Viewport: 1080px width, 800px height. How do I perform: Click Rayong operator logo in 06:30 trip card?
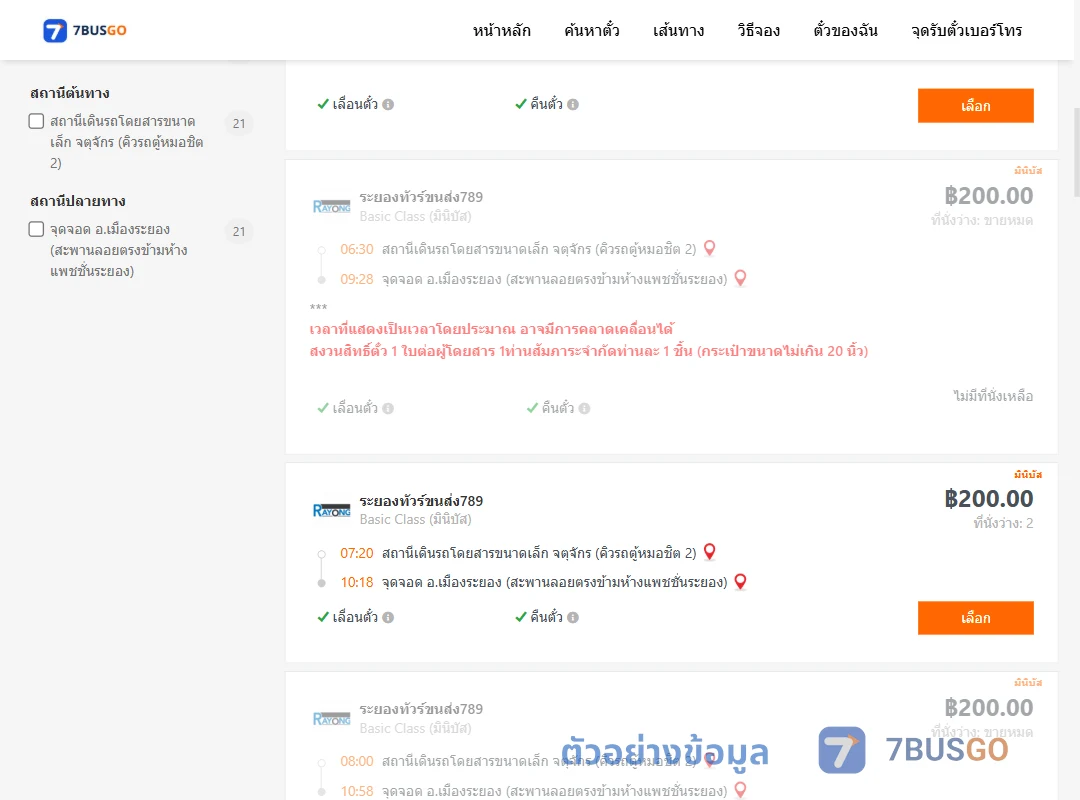(331, 207)
